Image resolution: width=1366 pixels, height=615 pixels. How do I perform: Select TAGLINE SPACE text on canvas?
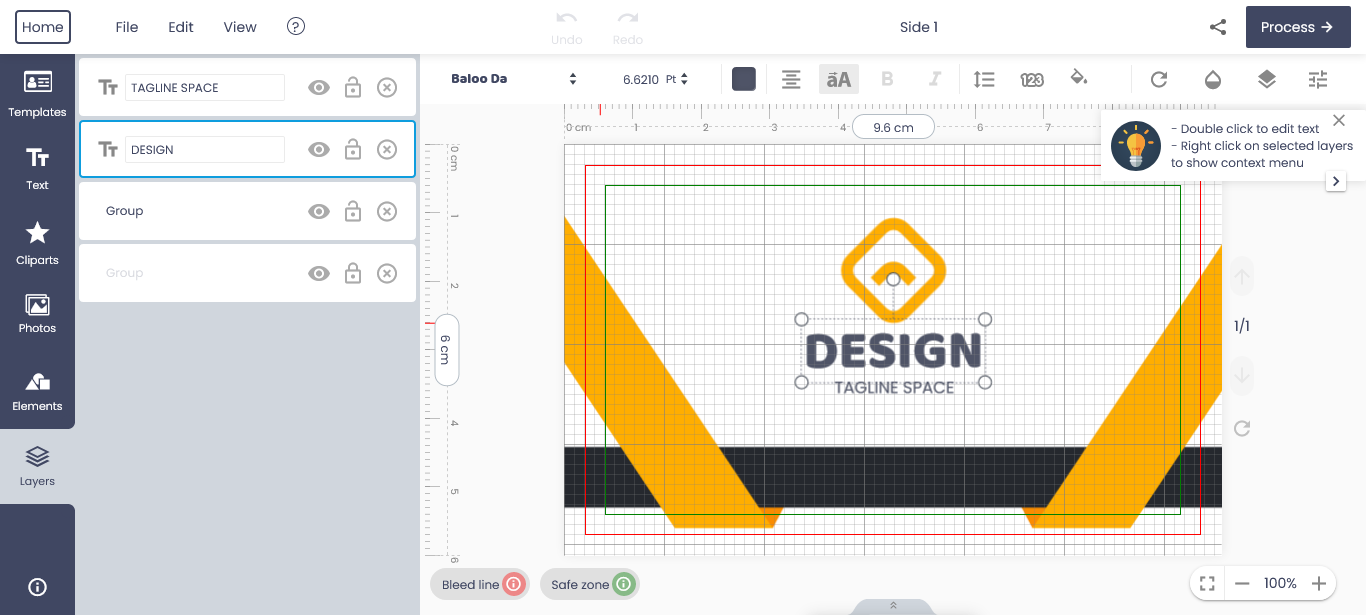point(894,388)
